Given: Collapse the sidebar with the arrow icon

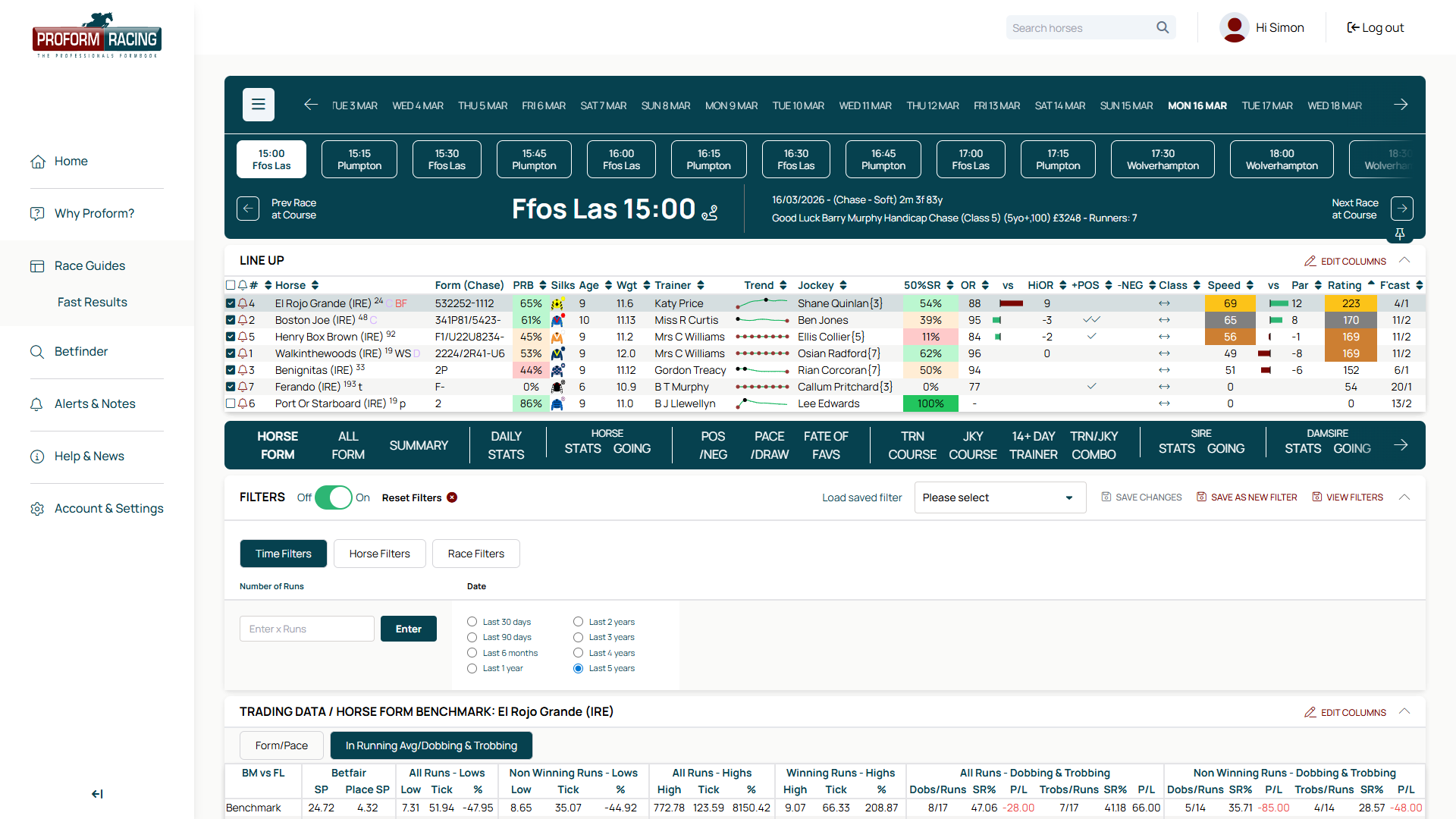Looking at the screenshot, I should pos(97,794).
